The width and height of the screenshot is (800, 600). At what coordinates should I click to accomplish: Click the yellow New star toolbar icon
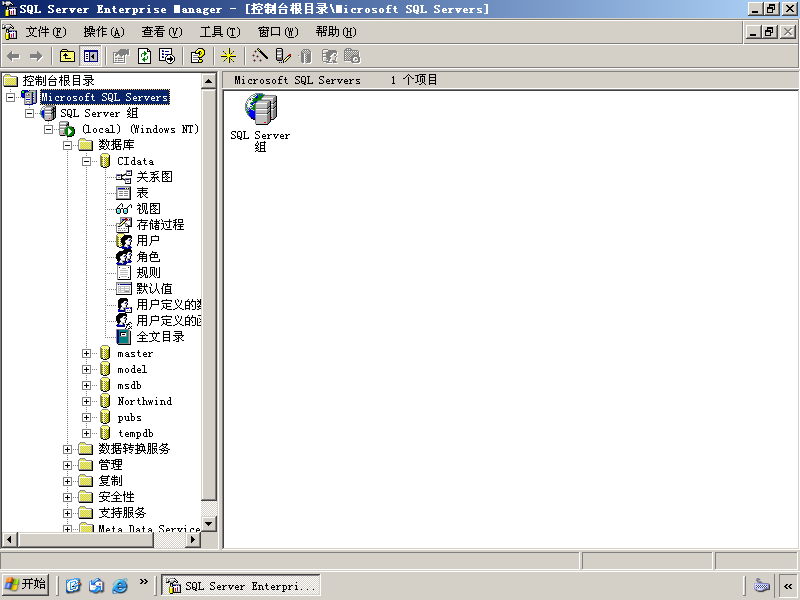click(228, 56)
